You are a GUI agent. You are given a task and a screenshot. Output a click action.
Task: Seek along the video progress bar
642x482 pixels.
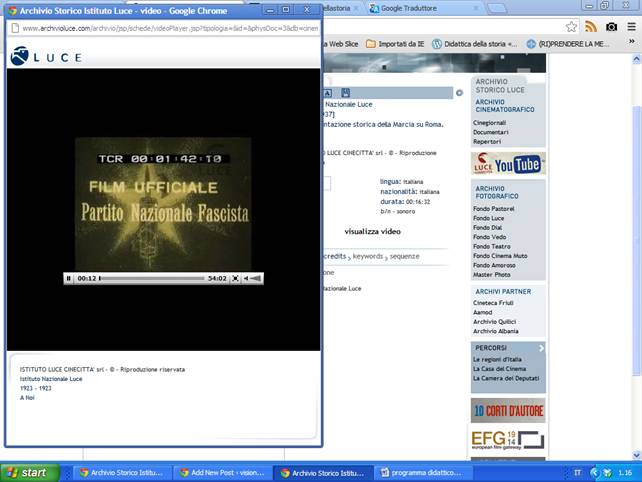click(150, 278)
